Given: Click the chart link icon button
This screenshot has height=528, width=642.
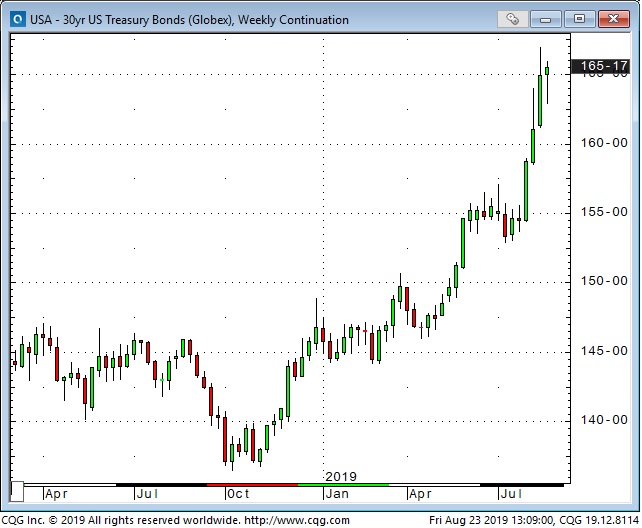Looking at the screenshot, I should [x=513, y=19].
